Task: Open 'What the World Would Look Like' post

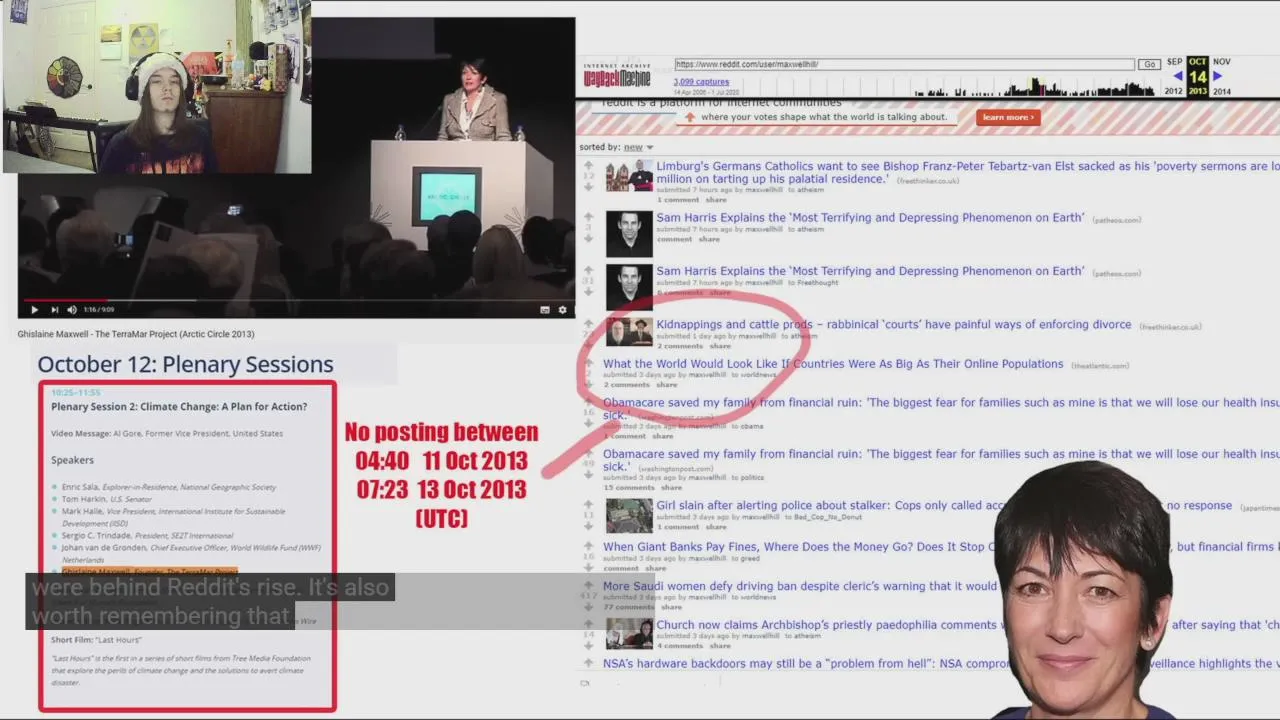Action: [833, 364]
